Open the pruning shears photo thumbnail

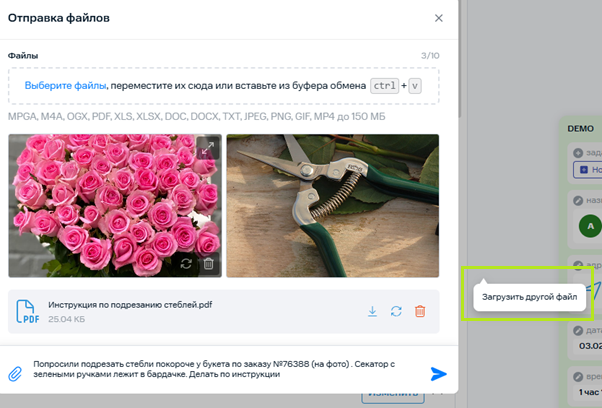coord(332,205)
